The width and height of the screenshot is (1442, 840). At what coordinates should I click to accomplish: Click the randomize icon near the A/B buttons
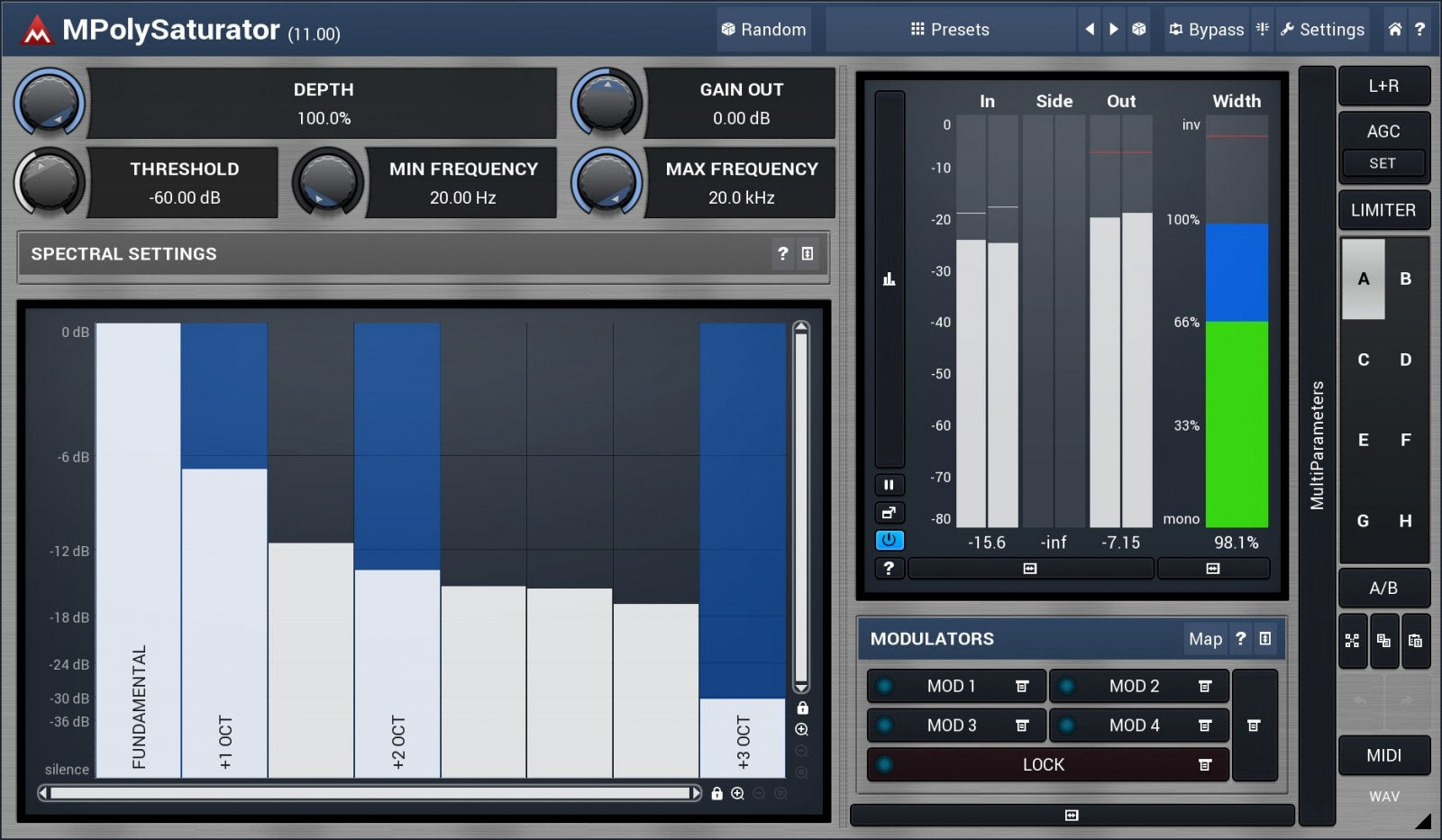click(1353, 641)
